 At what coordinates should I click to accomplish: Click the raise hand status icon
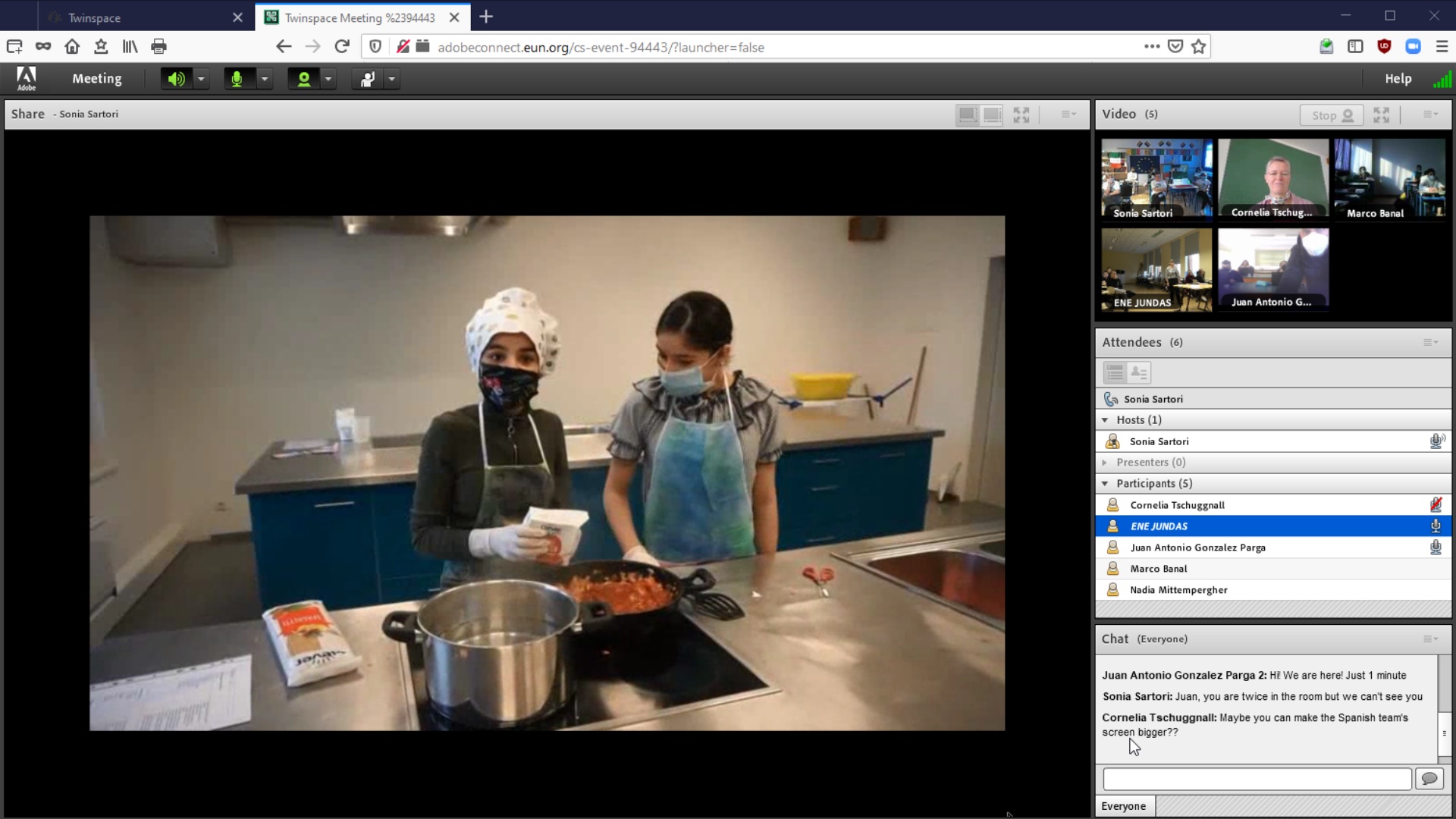point(367,79)
